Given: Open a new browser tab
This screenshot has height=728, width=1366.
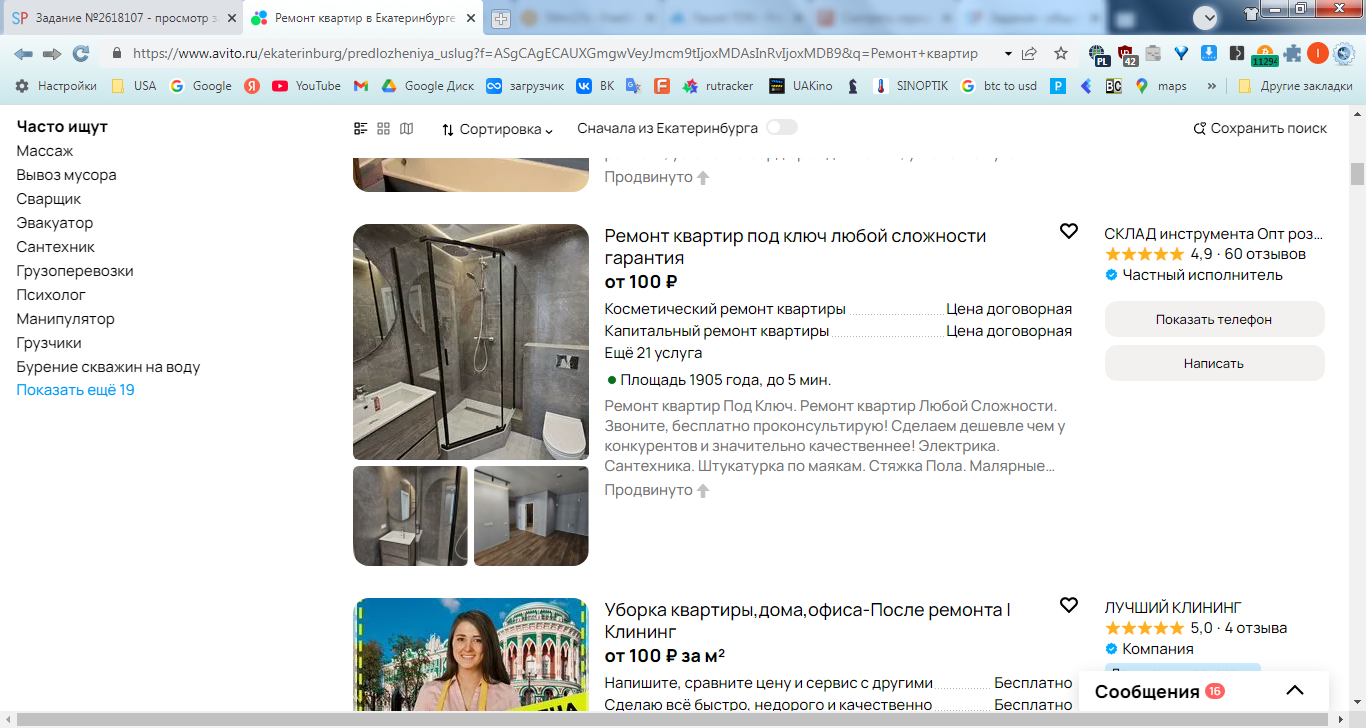Looking at the screenshot, I should click(501, 19).
